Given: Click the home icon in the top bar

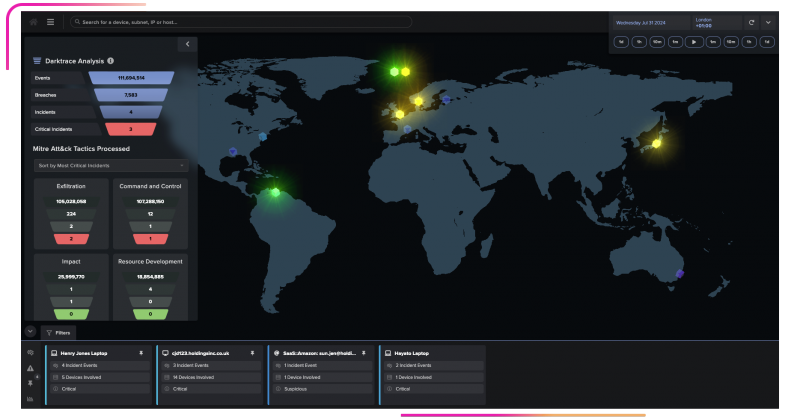Looking at the screenshot, I should pos(33,21).
